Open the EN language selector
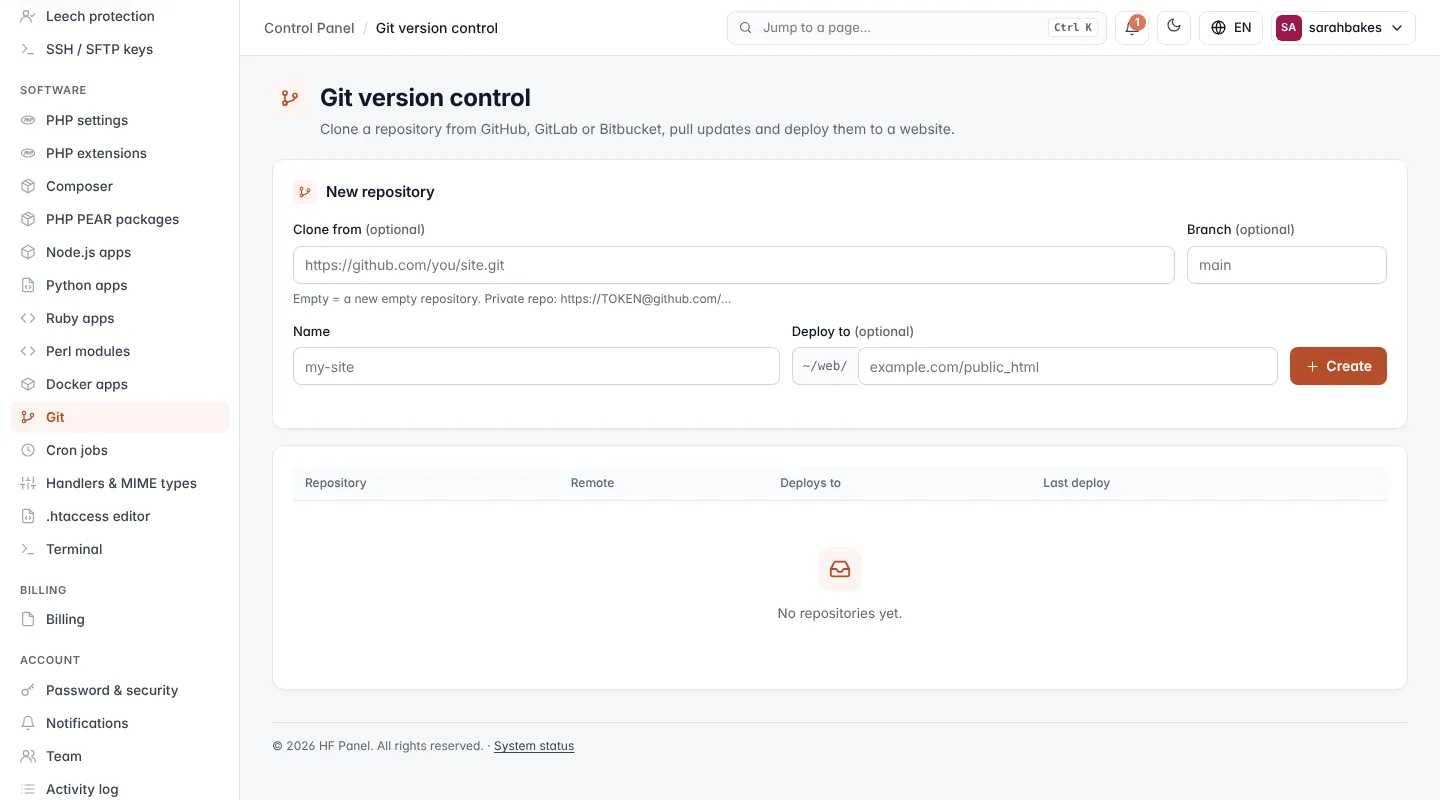Image resolution: width=1440 pixels, height=800 pixels. click(x=1231, y=28)
